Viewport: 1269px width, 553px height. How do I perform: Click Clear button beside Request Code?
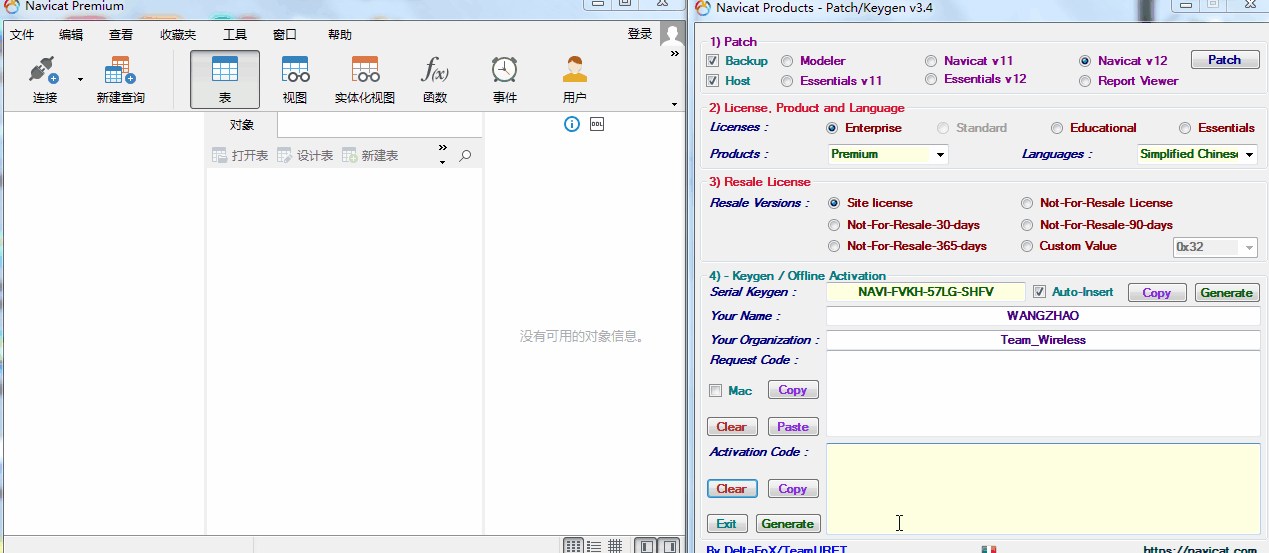(732, 427)
